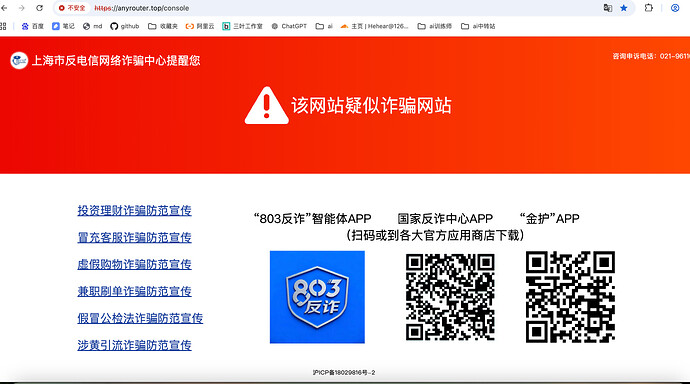This screenshot has width=690, height=384.
Task: Expand the ai bookmark folder
Action: [324, 26]
